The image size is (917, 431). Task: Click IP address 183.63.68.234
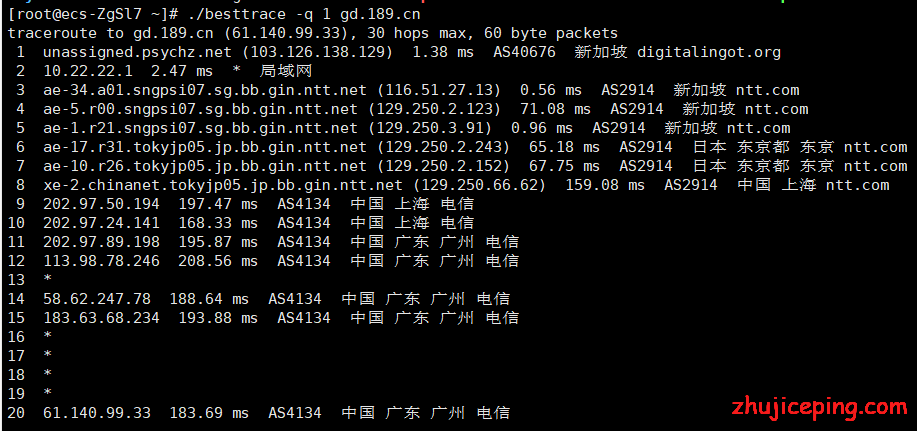(101, 318)
